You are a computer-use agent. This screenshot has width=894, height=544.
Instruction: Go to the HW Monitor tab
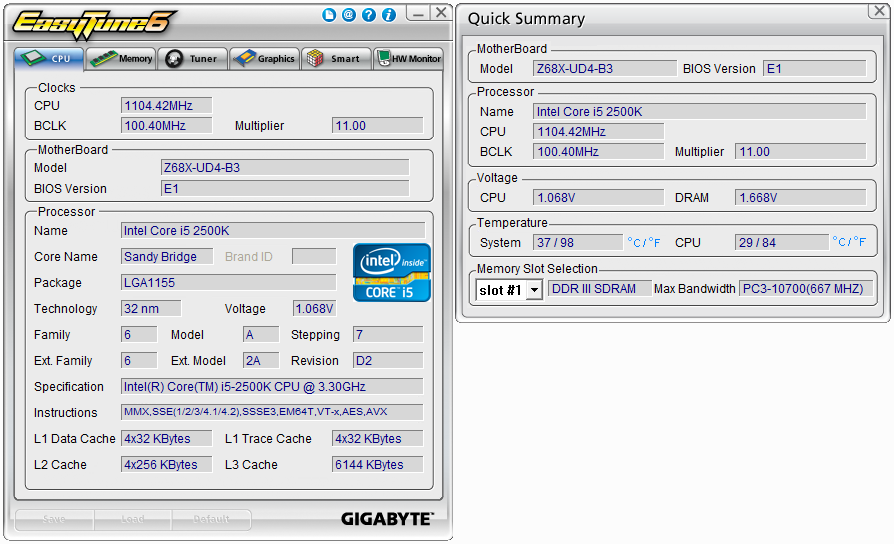pyautogui.click(x=408, y=59)
